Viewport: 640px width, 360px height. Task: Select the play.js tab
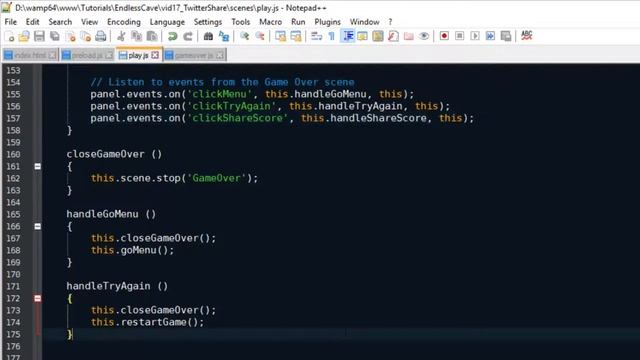[x=138, y=55]
